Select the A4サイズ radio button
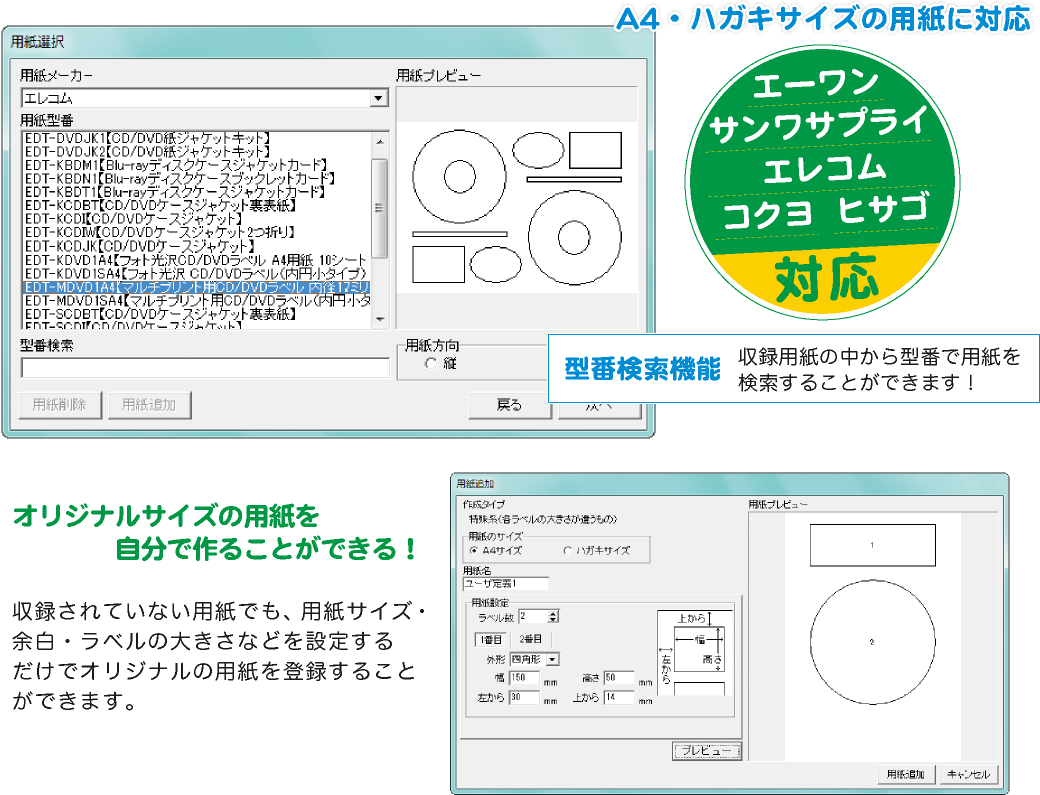Image resolution: width=1040 pixels, height=795 pixels. [474, 550]
